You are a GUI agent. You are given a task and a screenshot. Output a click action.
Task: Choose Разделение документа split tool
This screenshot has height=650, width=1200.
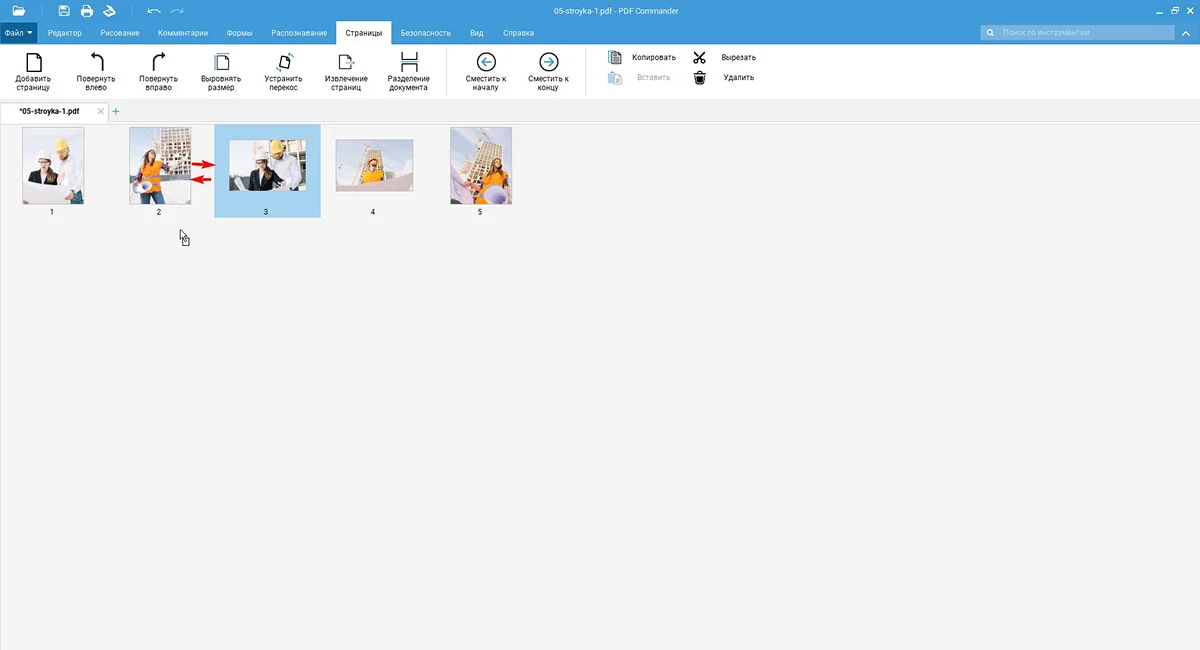(408, 64)
